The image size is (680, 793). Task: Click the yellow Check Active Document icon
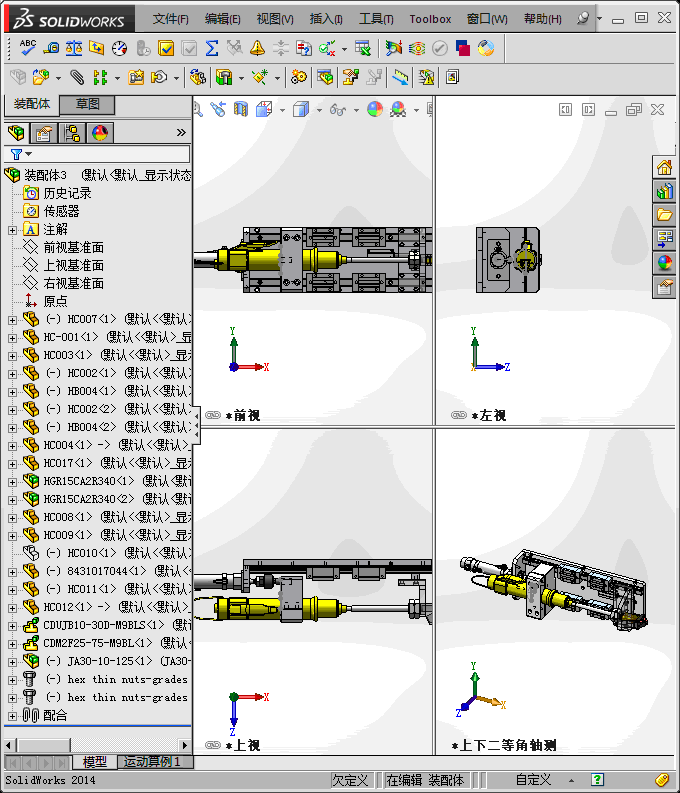(166, 48)
